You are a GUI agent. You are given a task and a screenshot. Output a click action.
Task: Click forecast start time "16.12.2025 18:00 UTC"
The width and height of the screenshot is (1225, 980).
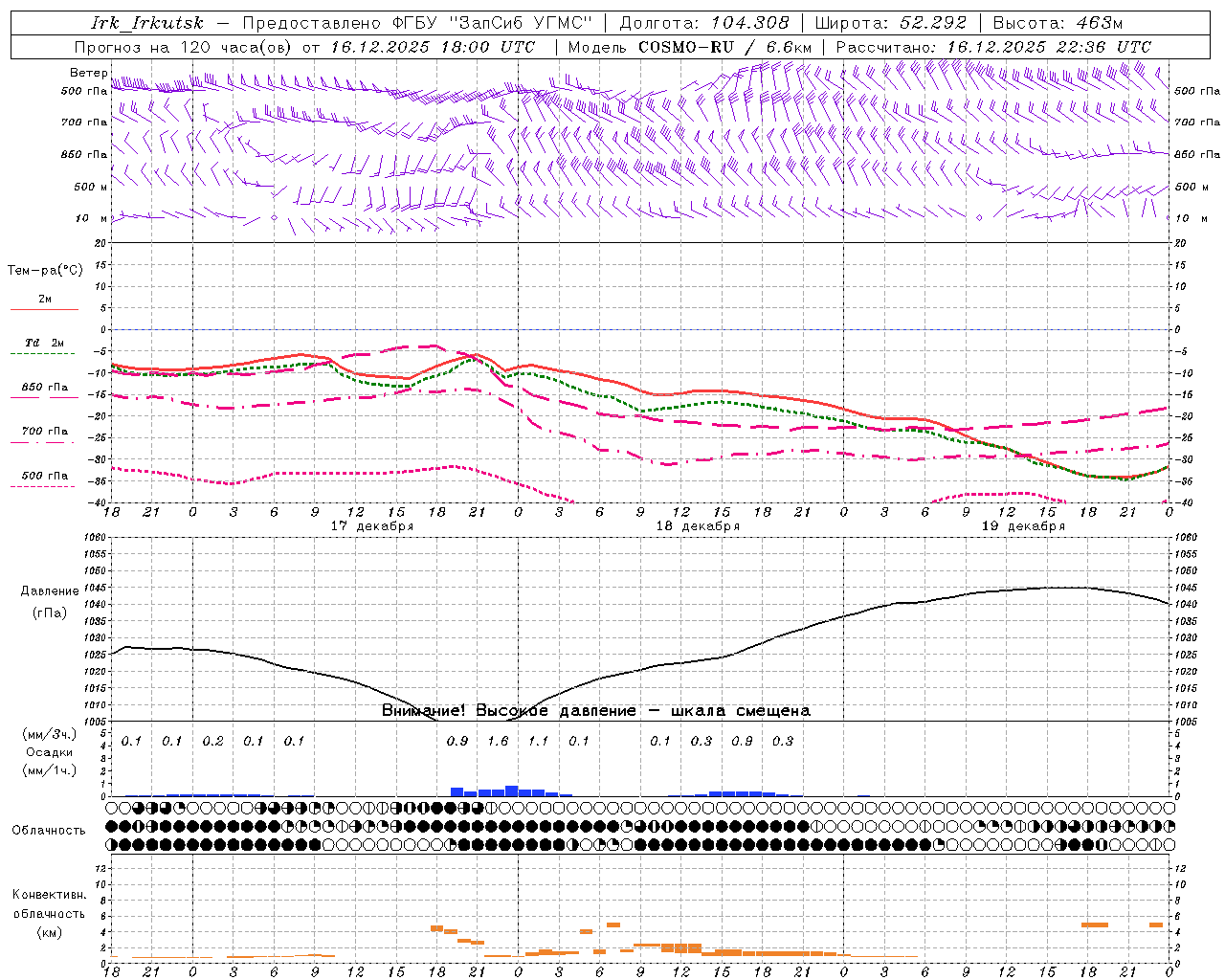click(x=433, y=47)
